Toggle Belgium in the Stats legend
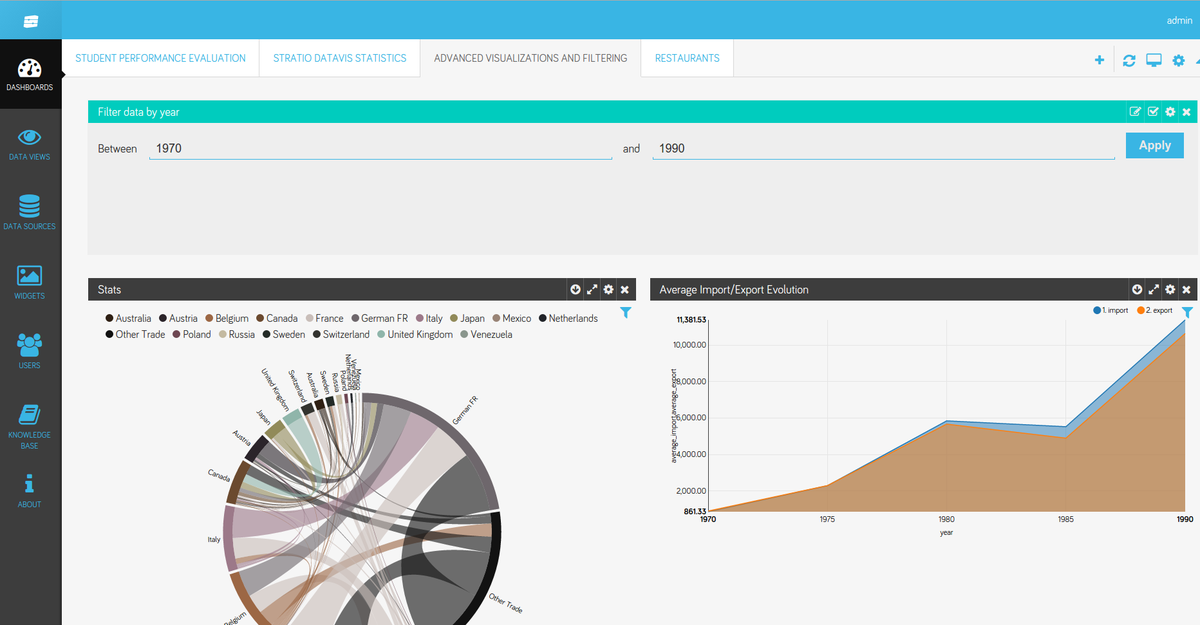This screenshot has height=625, width=1200. point(227,318)
